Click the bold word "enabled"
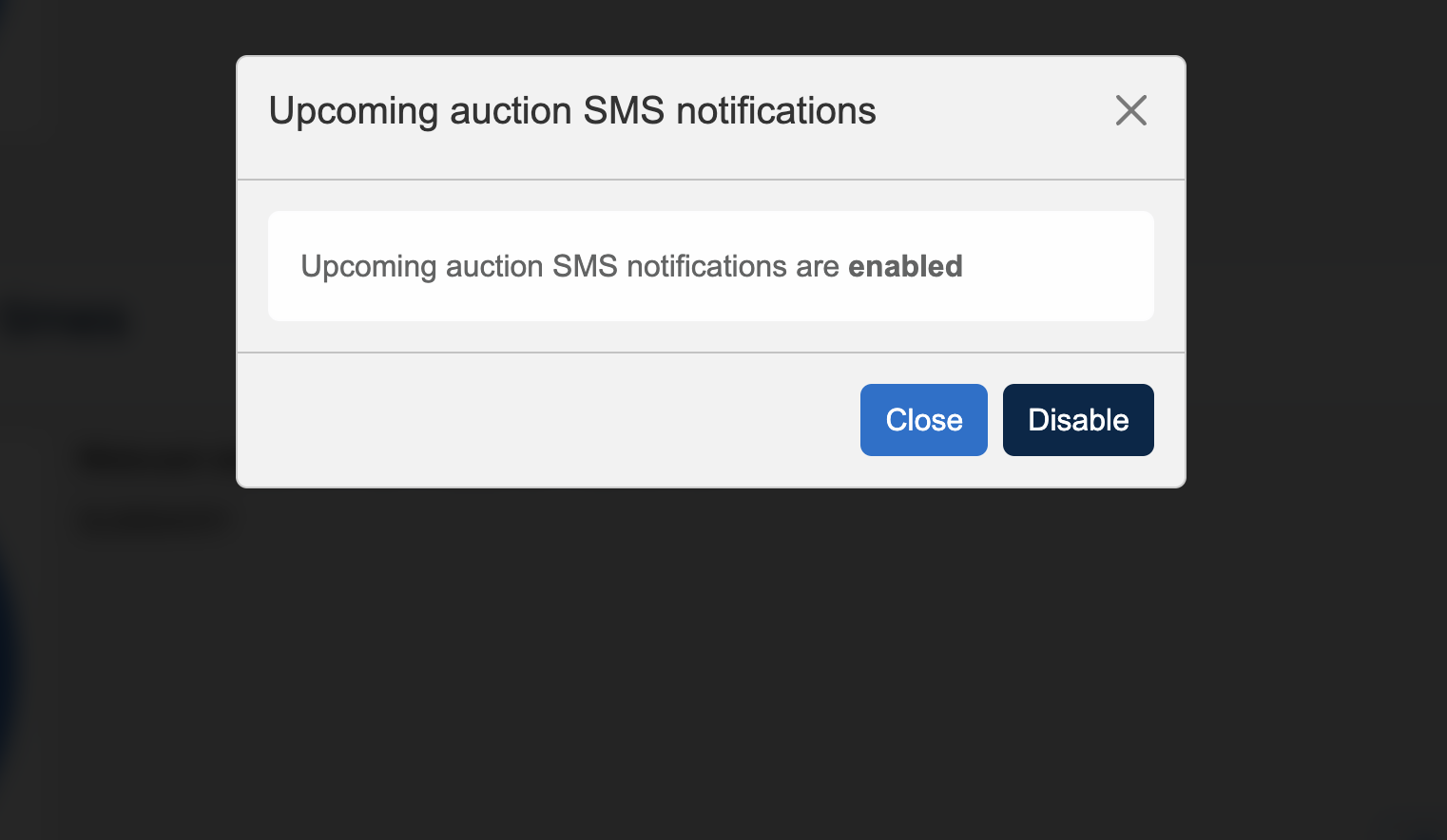Image resolution: width=1447 pixels, height=840 pixels. (905, 266)
